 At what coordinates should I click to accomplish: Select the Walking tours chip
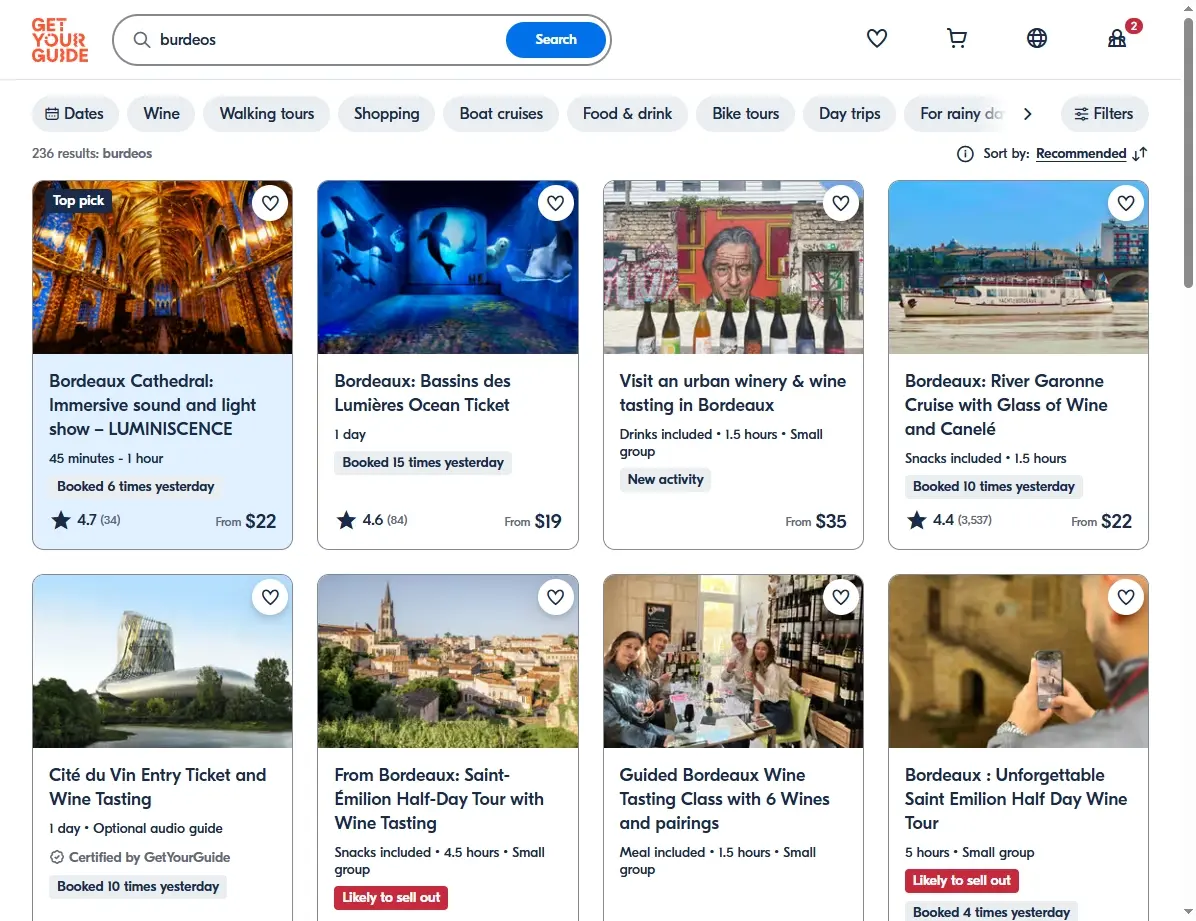pyautogui.click(x=267, y=114)
